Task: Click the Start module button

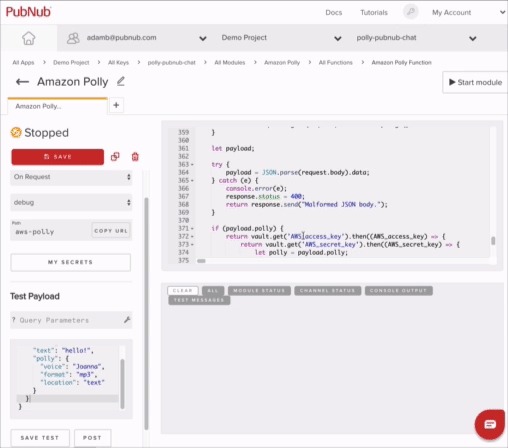Action: (475, 82)
